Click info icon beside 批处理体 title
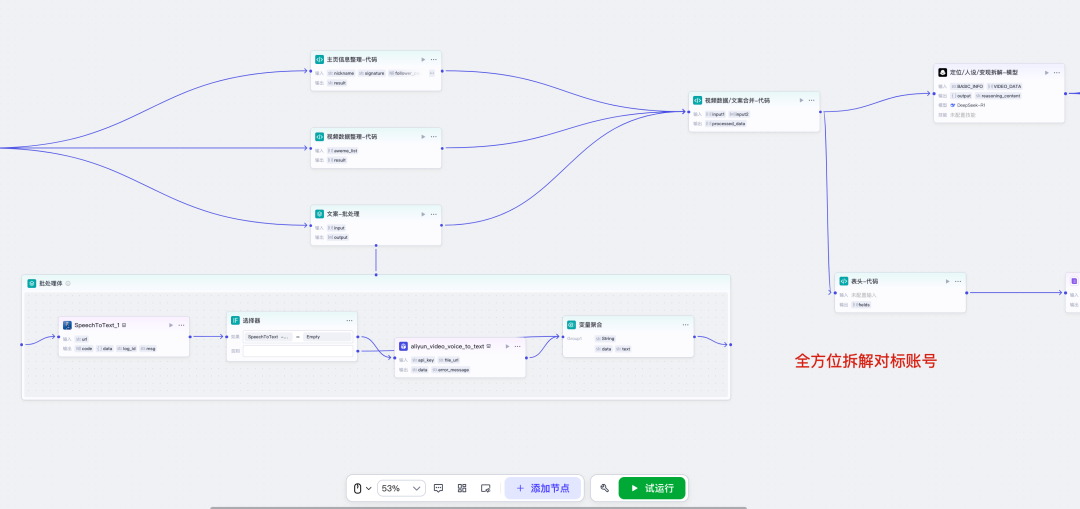The width and height of the screenshot is (1080, 509). pos(68,283)
